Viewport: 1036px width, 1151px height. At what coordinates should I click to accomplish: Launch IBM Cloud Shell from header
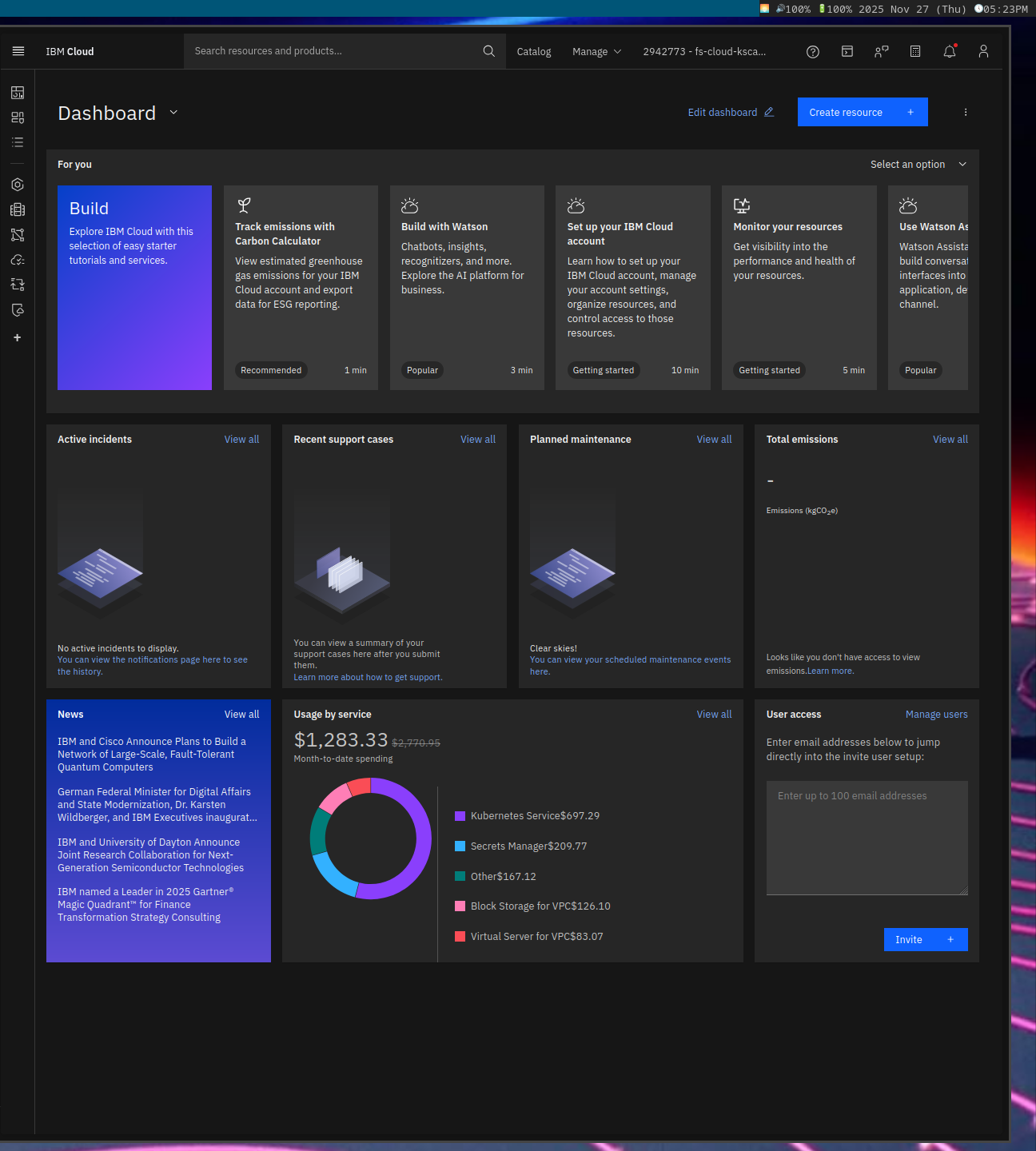(x=847, y=51)
